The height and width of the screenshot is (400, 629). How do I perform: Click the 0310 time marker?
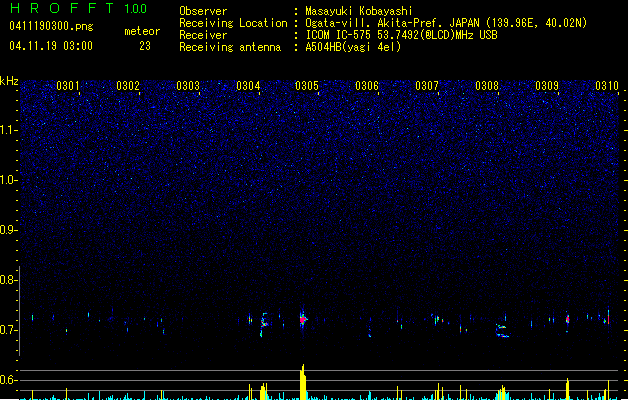[x=607, y=86]
